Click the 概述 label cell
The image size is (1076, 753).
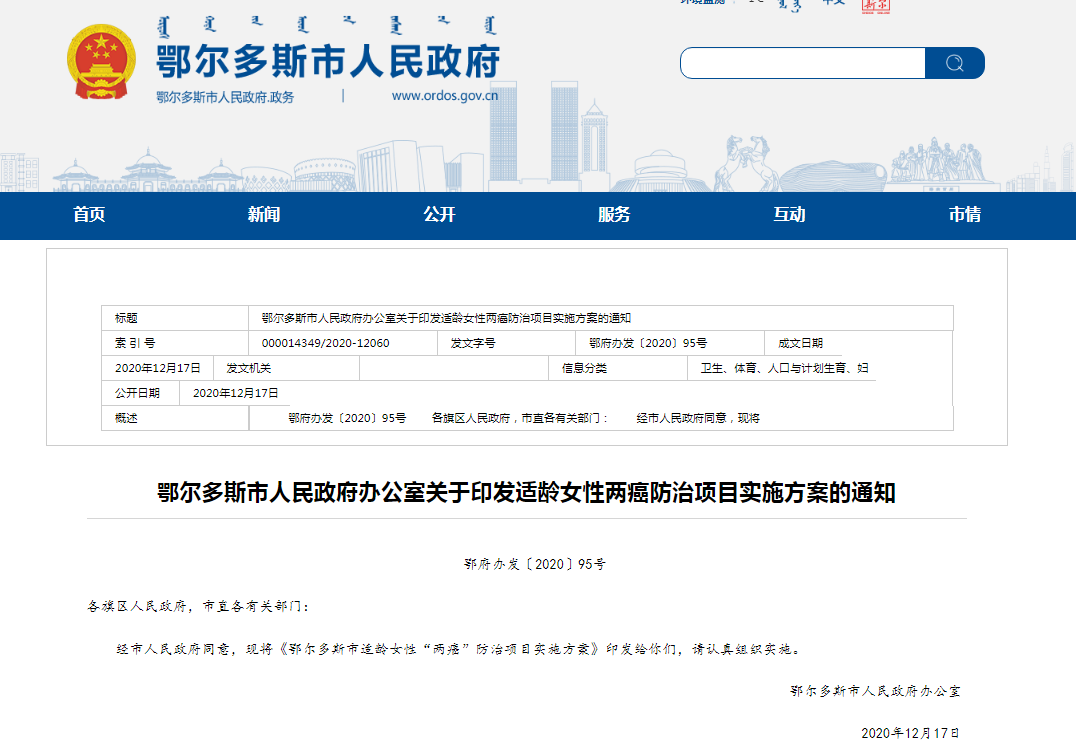point(175,418)
